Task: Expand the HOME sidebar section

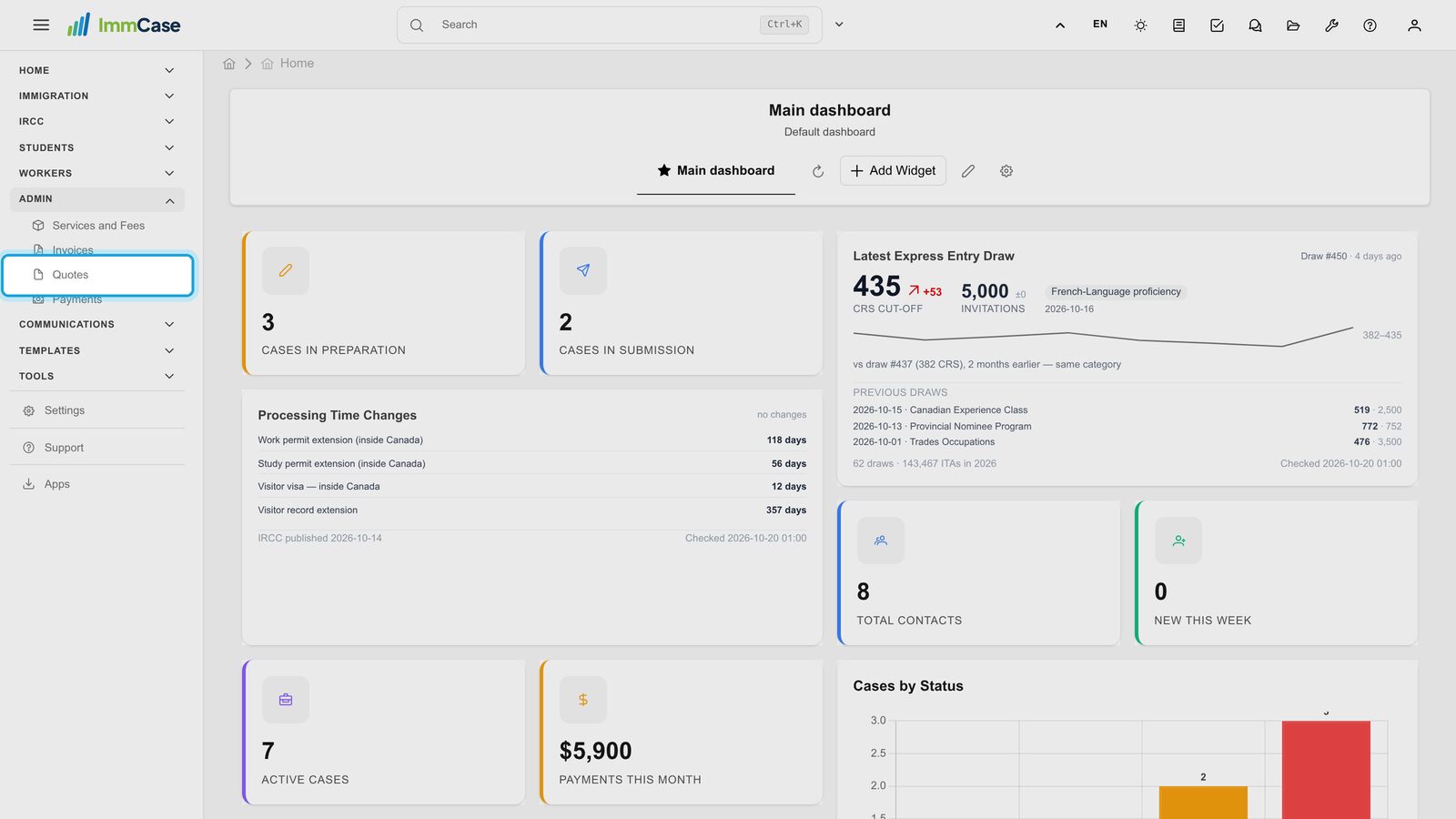Action: pyautogui.click(x=97, y=70)
